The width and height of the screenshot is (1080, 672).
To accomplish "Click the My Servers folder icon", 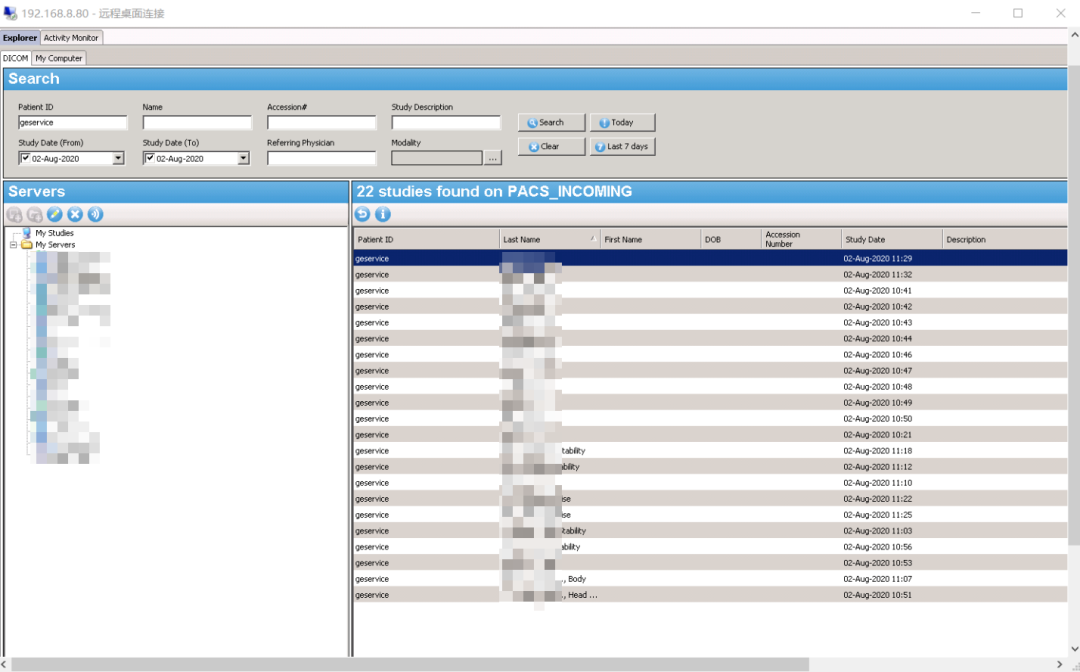I will click(x=27, y=244).
